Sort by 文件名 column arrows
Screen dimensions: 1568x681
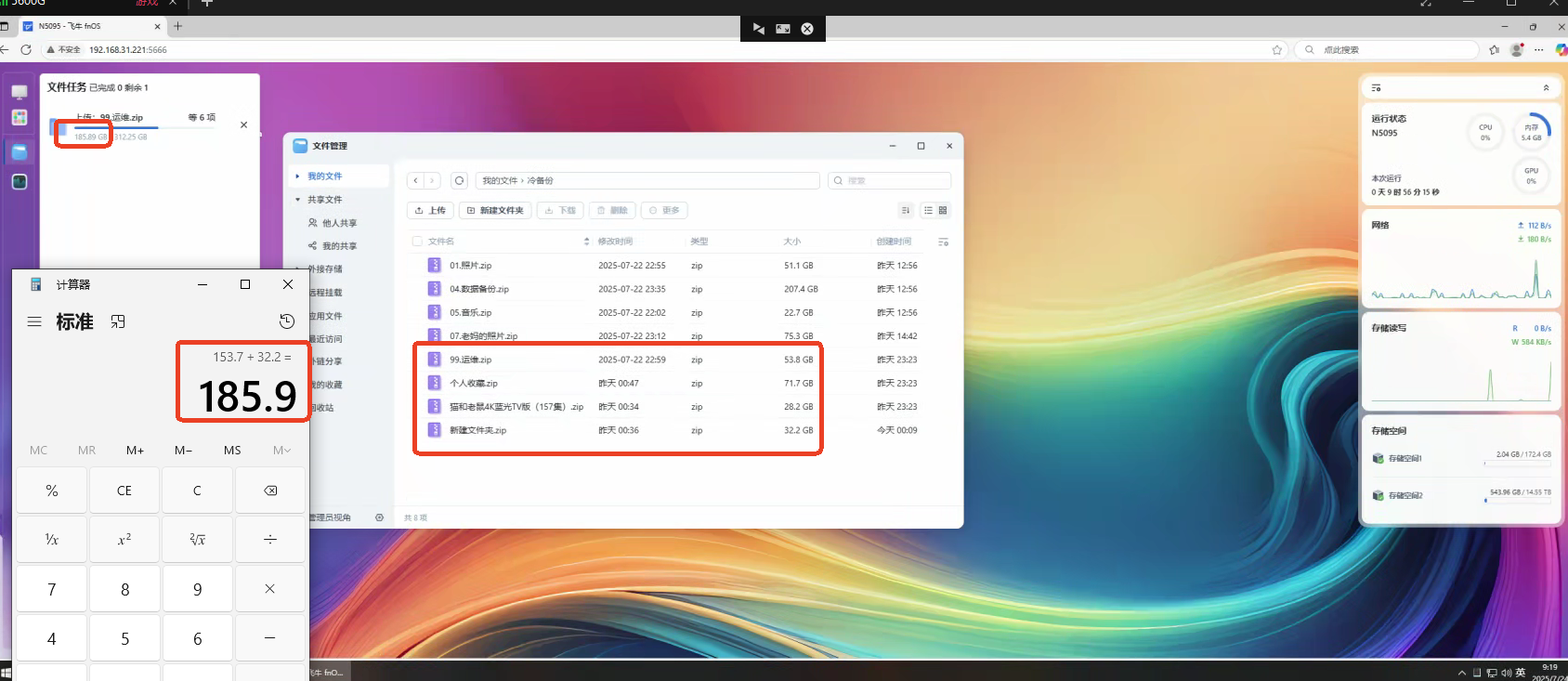(x=586, y=242)
